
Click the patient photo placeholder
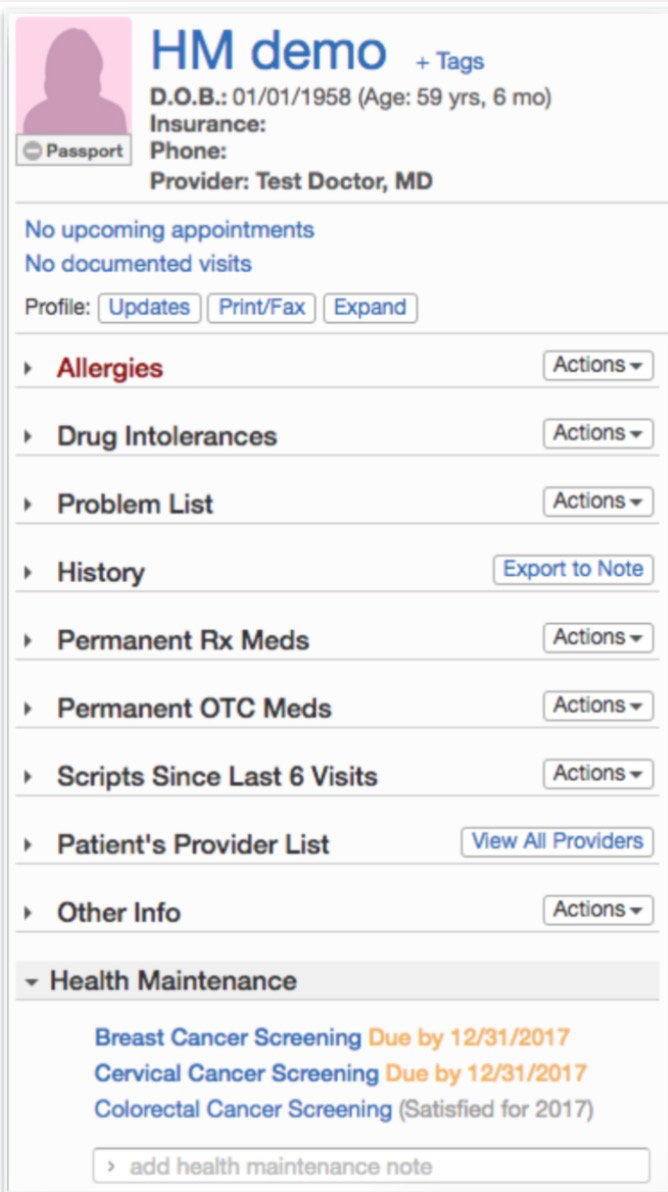pos(71,75)
